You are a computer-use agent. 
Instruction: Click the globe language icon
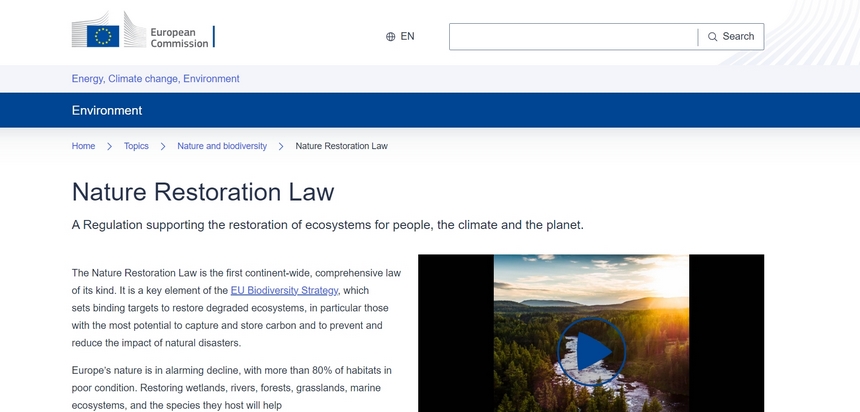[x=390, y=37]
